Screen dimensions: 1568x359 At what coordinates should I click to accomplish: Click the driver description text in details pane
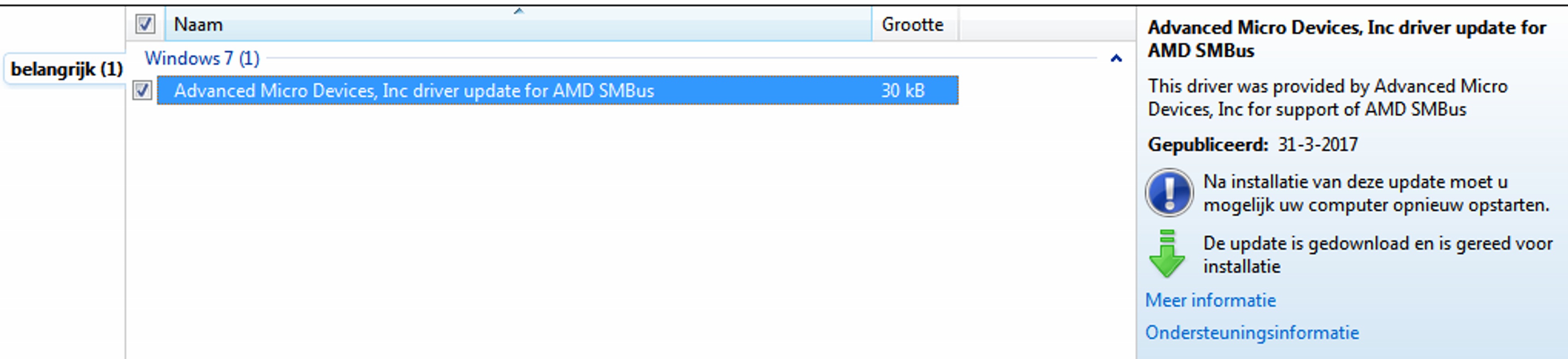coord(1327,97)
